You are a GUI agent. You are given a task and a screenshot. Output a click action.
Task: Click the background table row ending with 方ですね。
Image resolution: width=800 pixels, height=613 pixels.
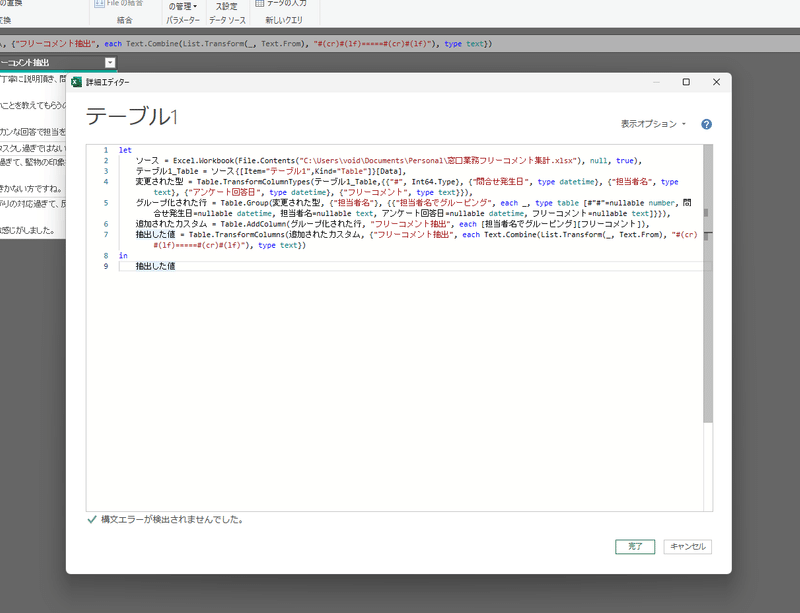point(33,188)
